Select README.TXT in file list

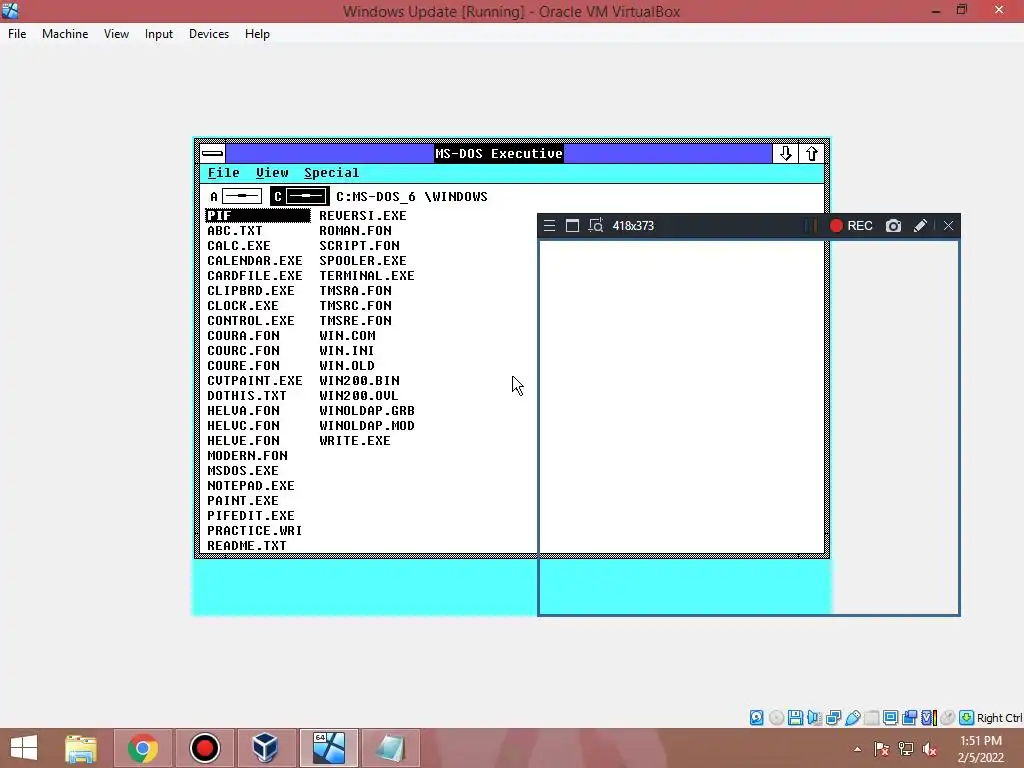pyautogui.click(x=247, y=546)
